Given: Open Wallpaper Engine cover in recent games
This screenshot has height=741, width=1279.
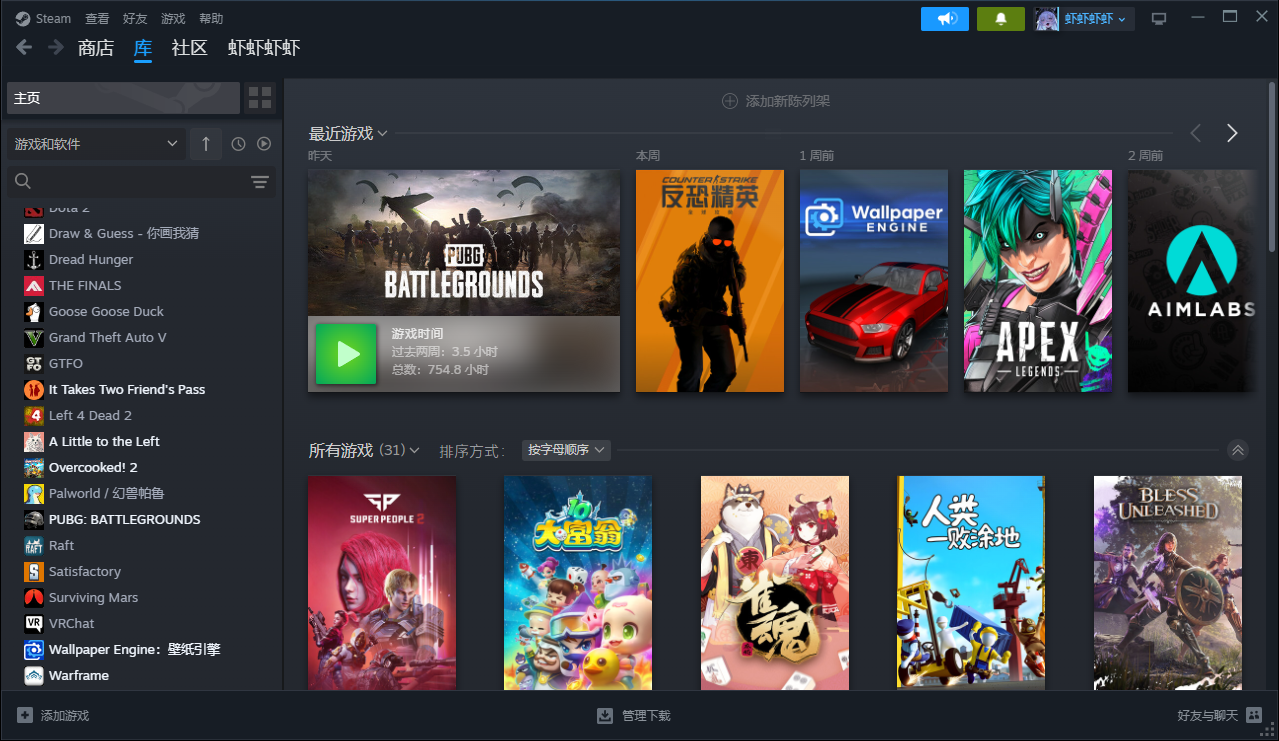Looking at the screenshot, I should click(874, 281).
